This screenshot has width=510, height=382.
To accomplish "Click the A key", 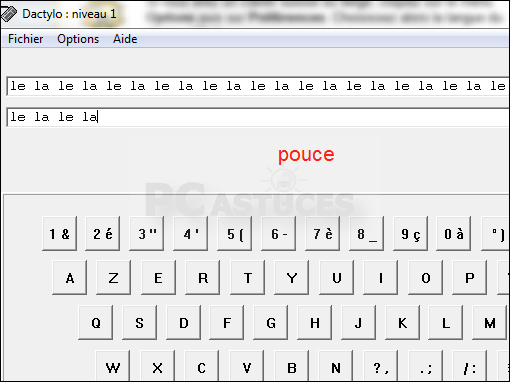I will (x=70, y=278).
